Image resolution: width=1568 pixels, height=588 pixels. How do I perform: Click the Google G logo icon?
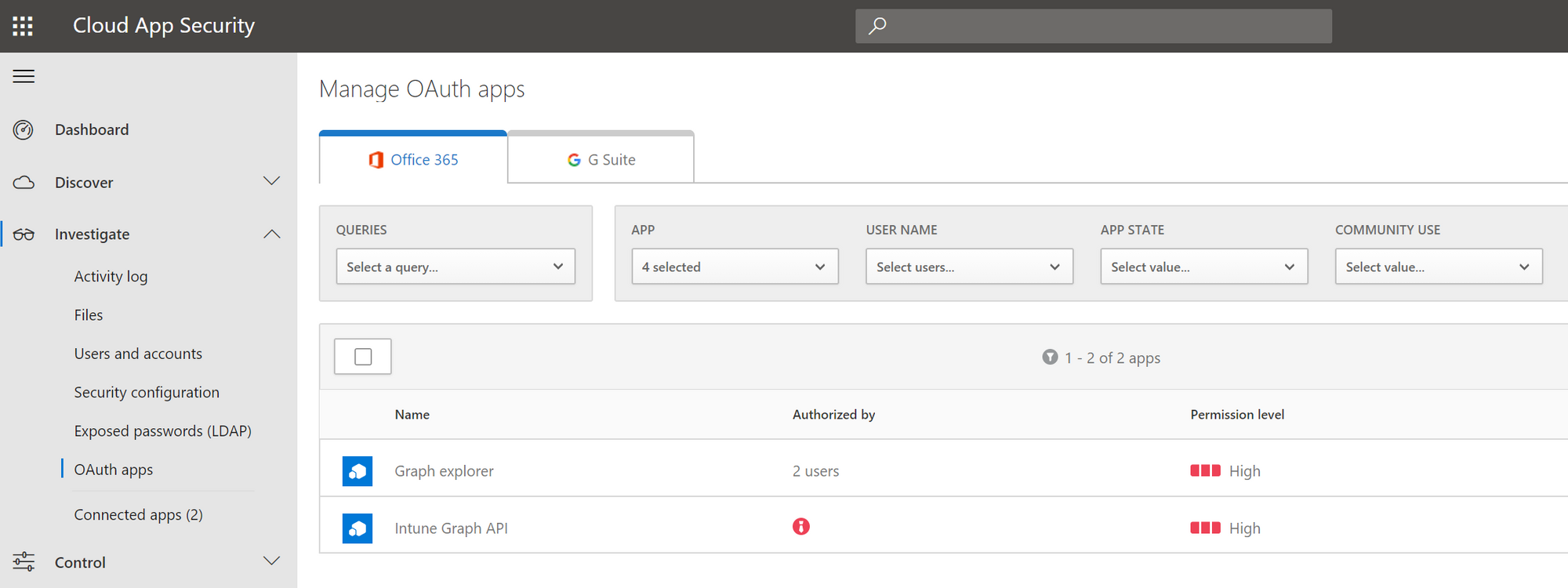tap(574, 160)
